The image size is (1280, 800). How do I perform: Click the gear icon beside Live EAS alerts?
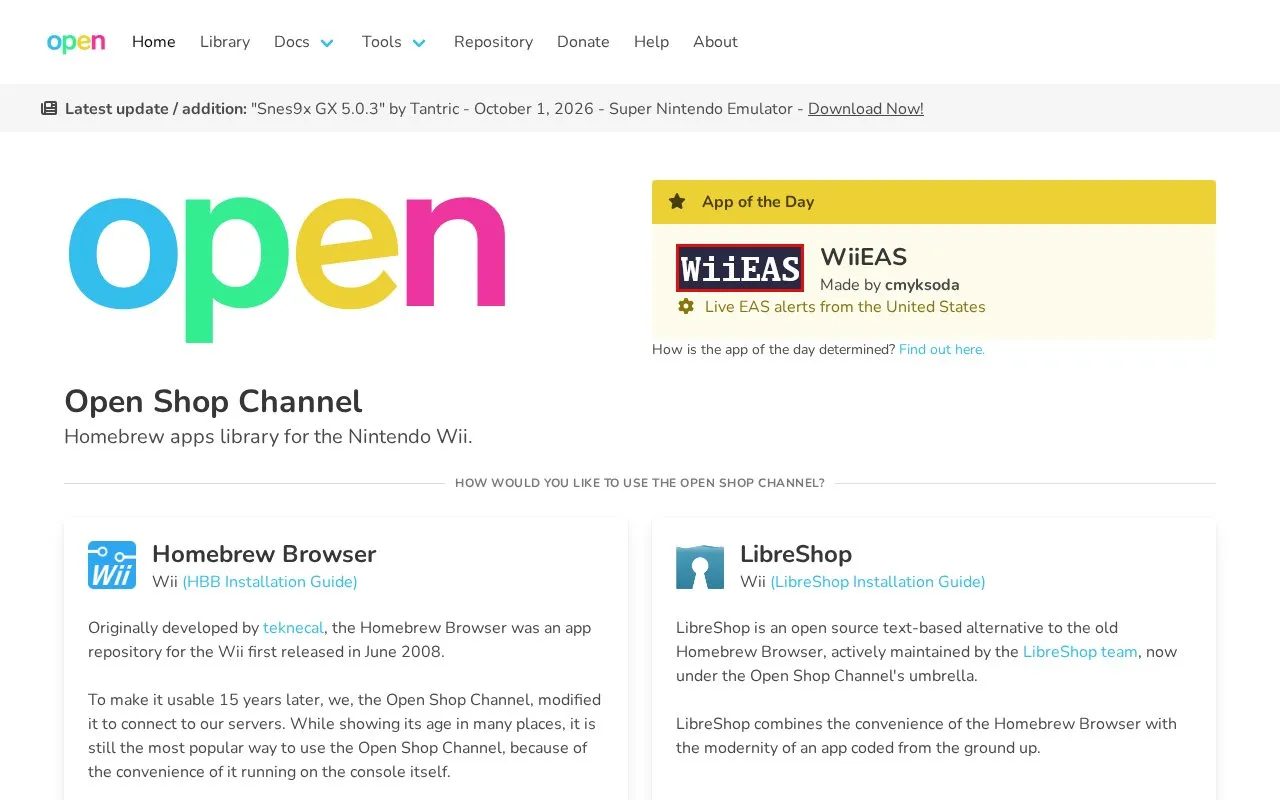[686, 306]
